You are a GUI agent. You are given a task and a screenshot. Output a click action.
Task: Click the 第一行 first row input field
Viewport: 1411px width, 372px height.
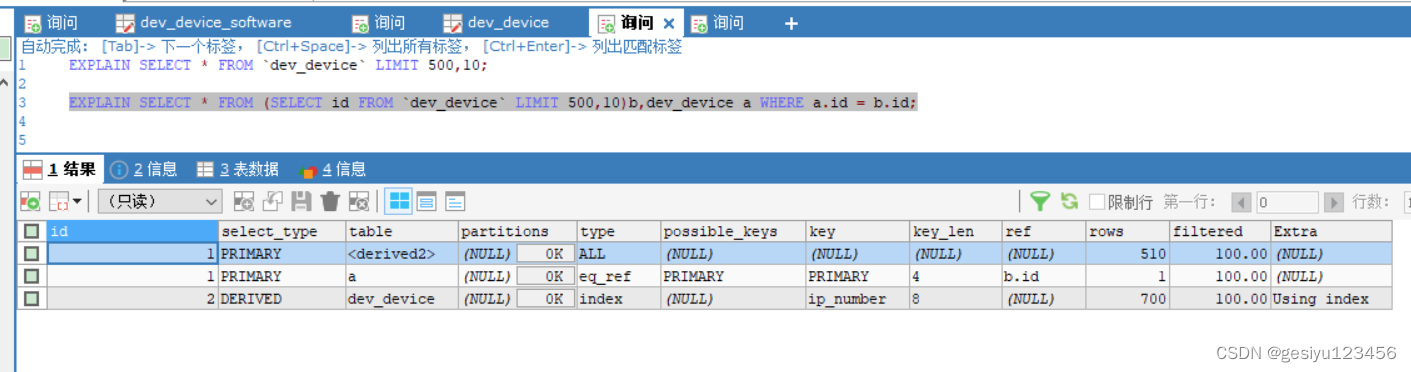tap(1287, 202)
